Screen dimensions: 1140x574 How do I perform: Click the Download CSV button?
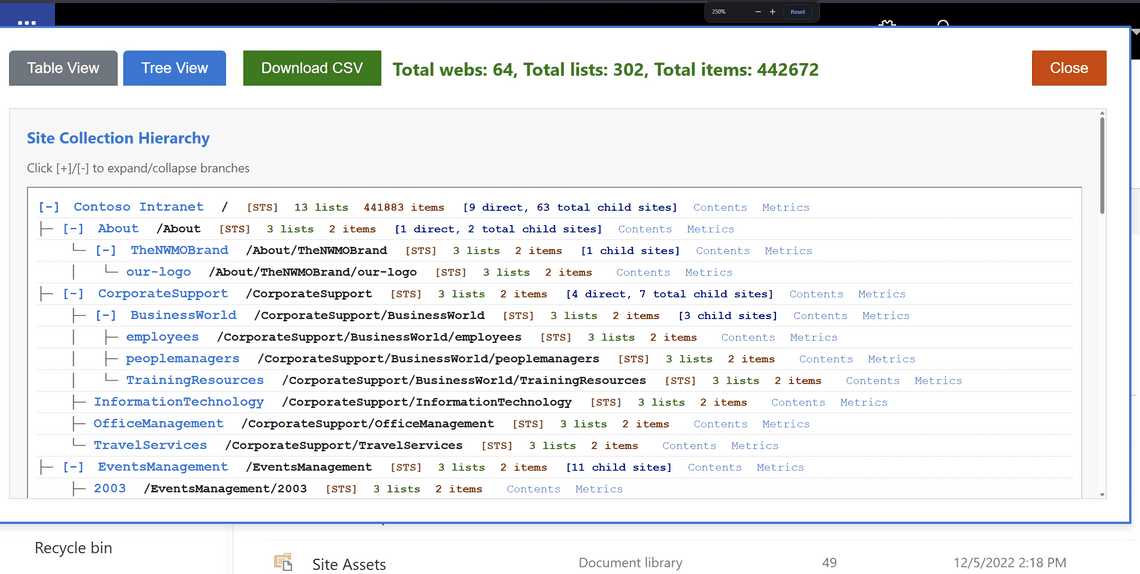(312, 68)
